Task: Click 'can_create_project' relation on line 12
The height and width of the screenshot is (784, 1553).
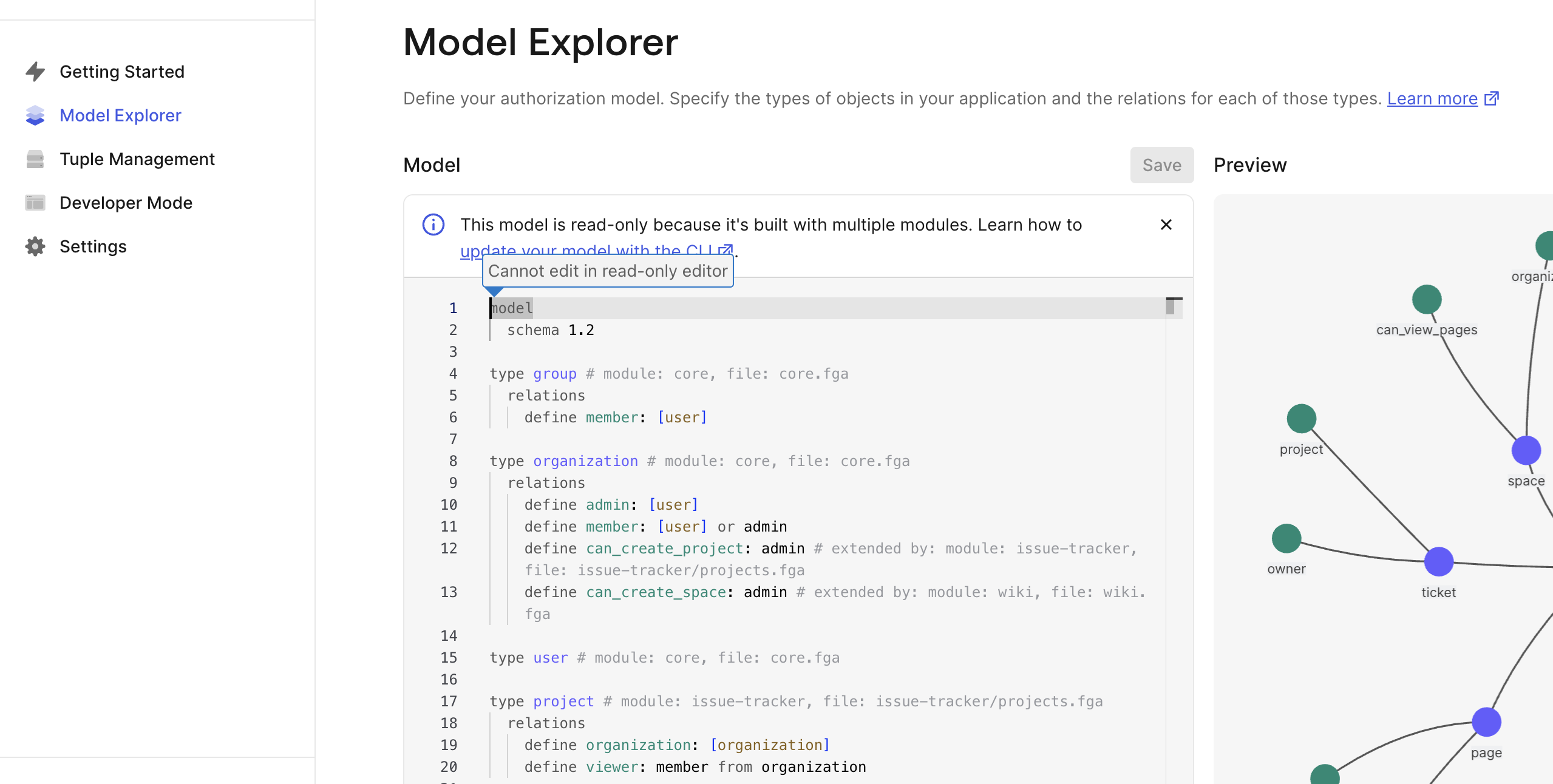Action: click(x=664, y=549)
